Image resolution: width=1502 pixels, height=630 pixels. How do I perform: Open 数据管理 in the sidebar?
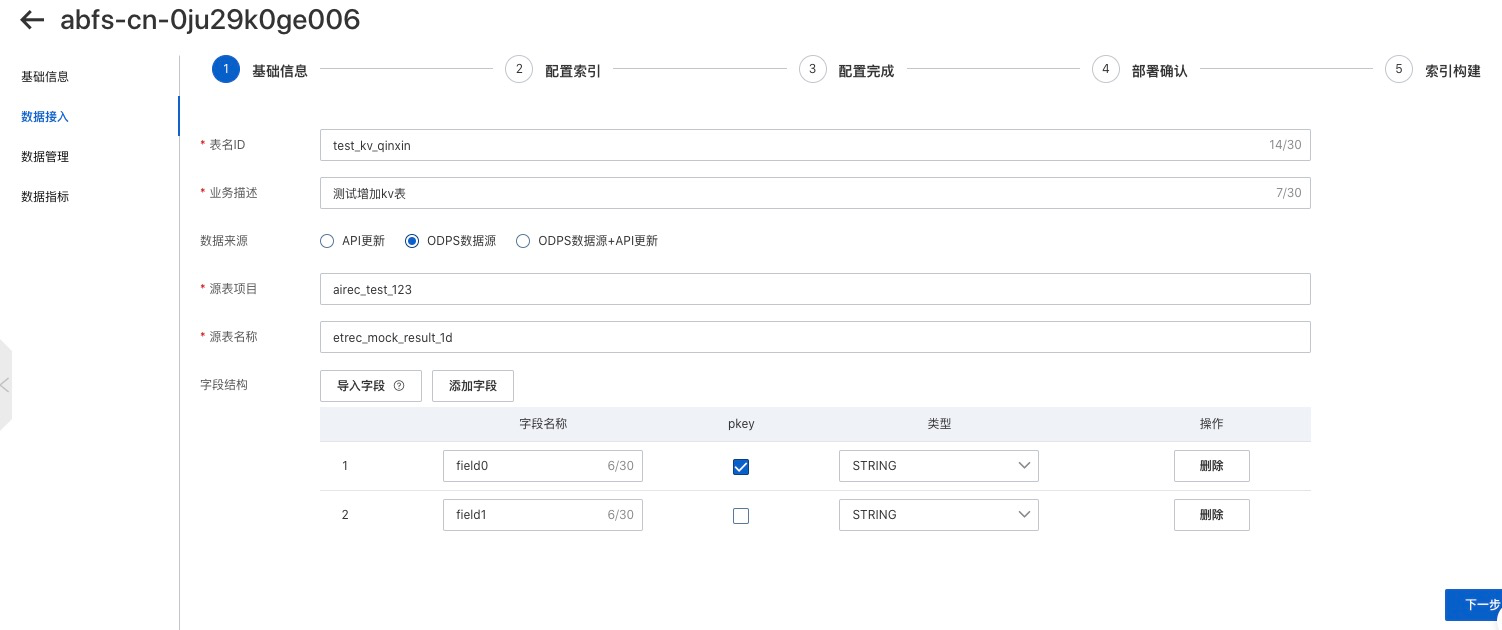coord(45,156)
